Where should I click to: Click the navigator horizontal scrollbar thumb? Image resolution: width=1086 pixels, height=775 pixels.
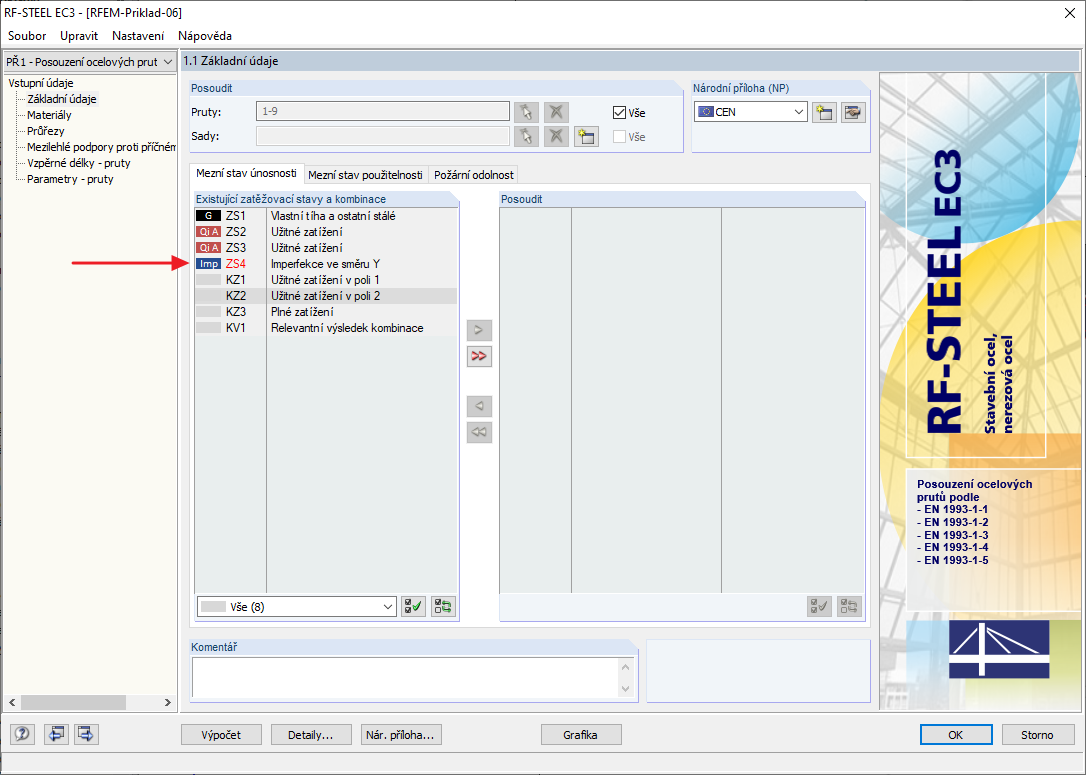[73, 702]
